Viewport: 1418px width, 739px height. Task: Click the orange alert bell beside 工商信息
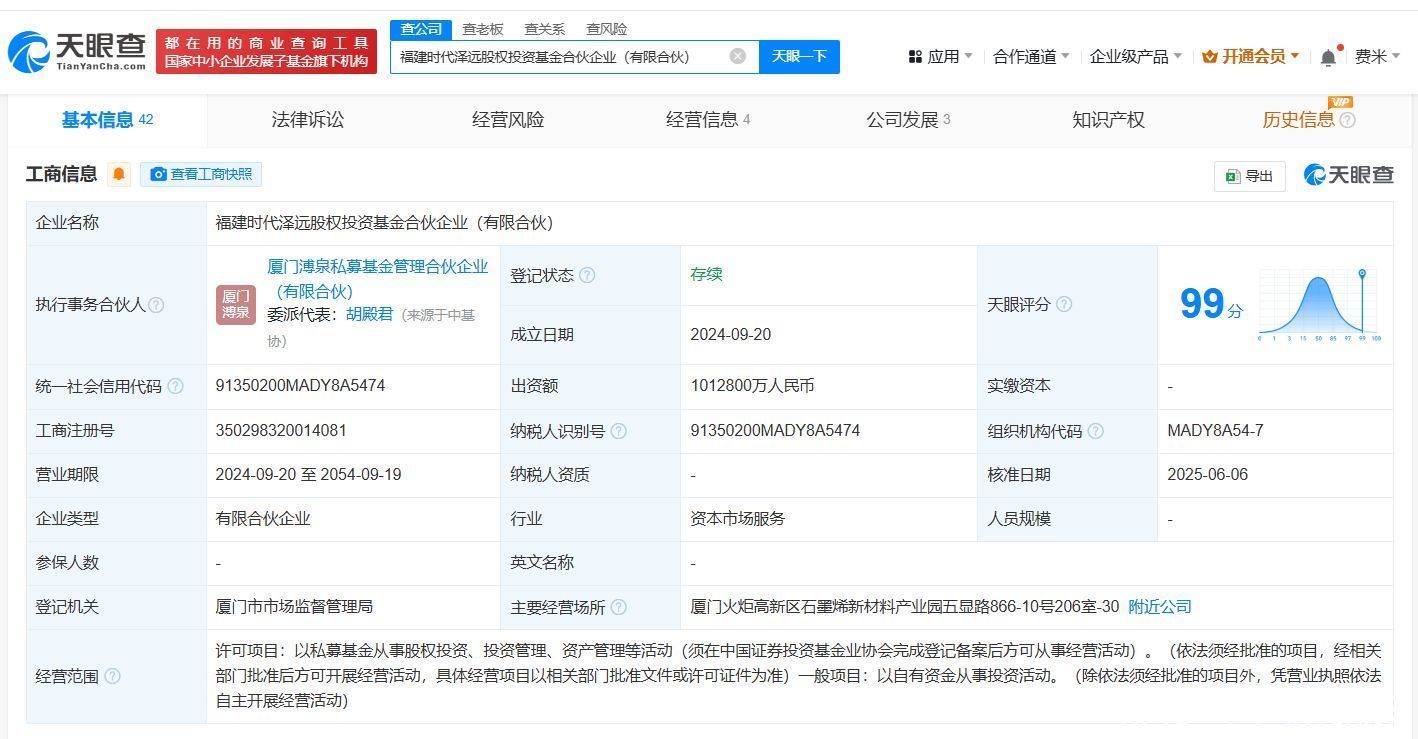[119, 174]
